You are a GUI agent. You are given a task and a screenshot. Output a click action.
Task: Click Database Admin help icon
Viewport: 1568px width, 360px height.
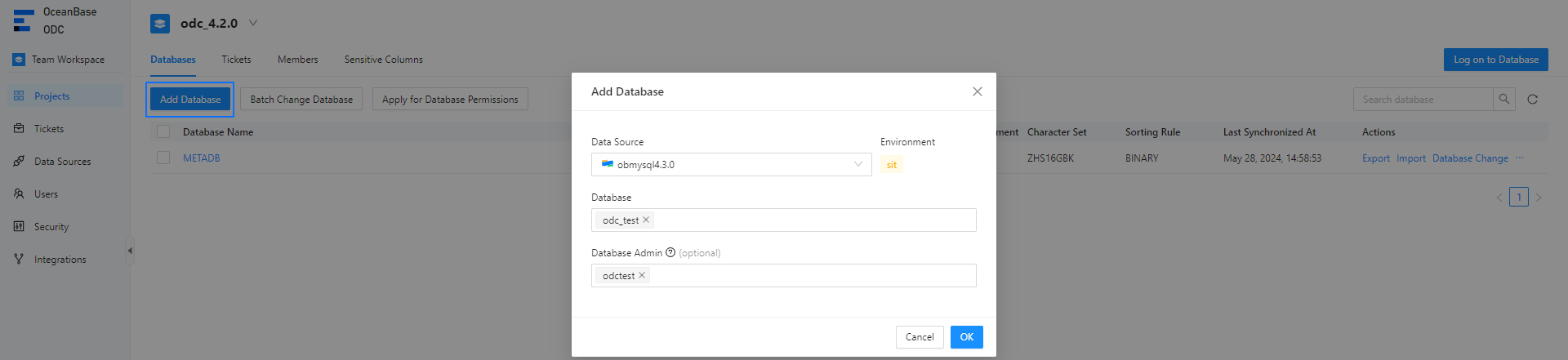(670, 253)
